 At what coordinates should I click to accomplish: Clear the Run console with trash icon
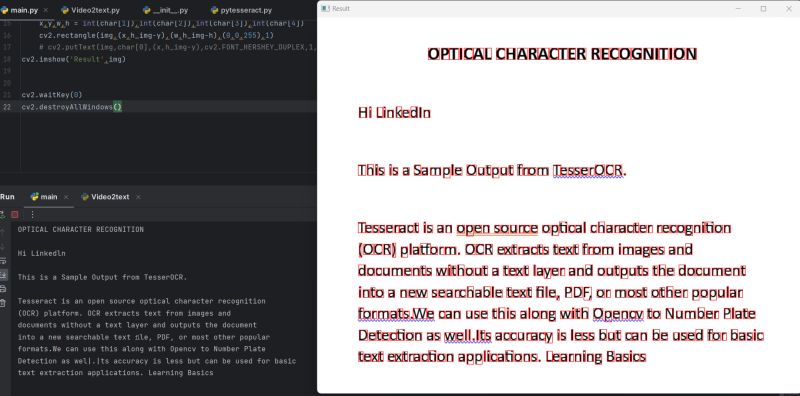(x=3, y=303)
